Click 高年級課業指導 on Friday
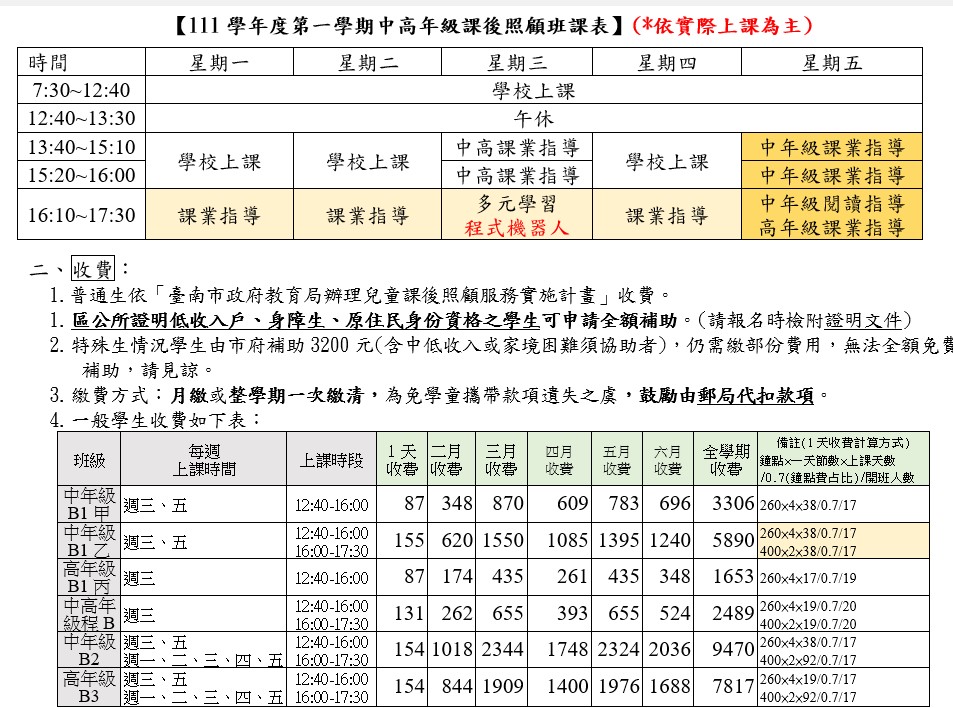Image resolution: width=953 pixels, height=708 pixels. 832,227
